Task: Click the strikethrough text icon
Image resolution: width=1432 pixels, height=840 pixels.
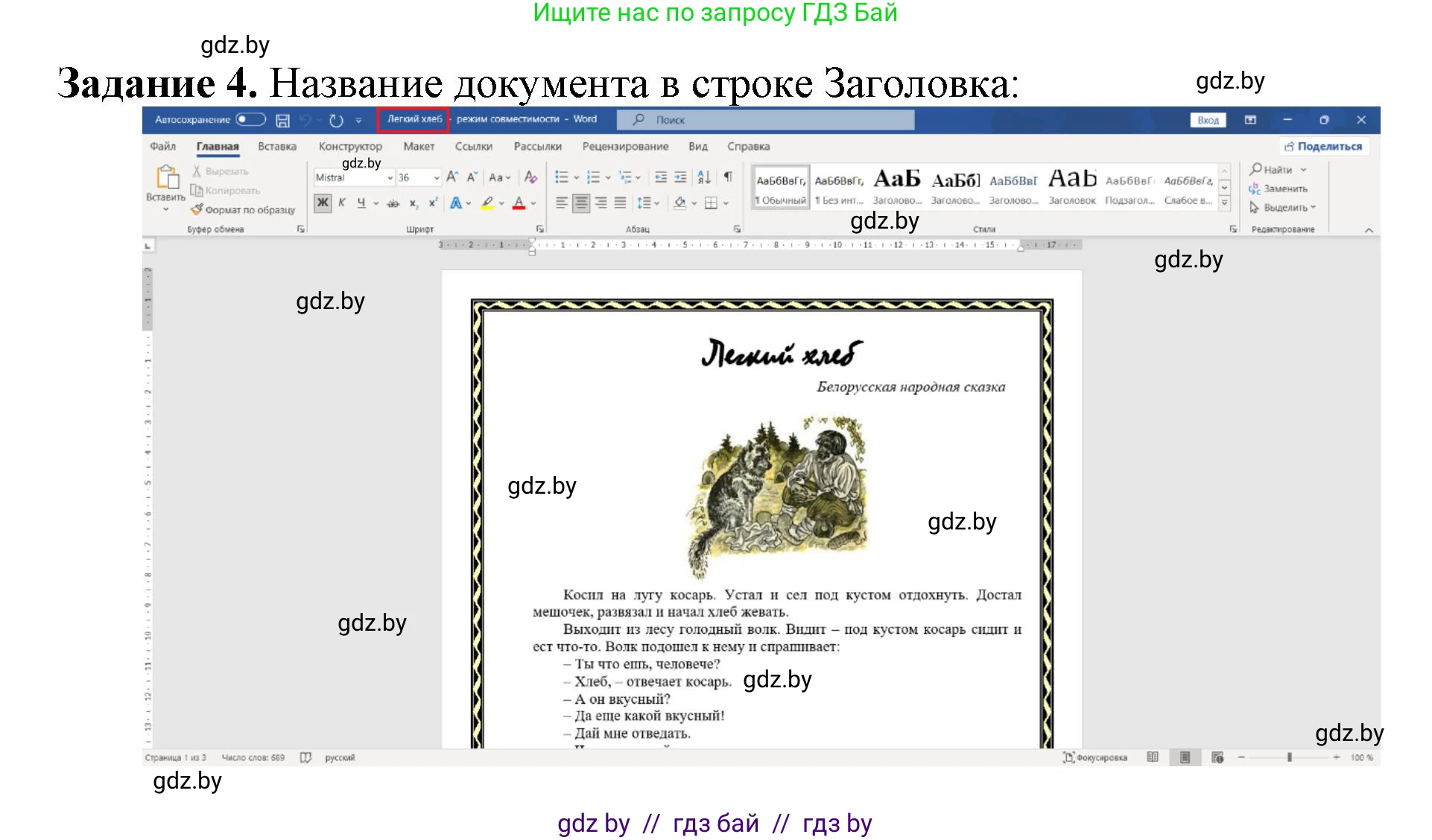Action: (x=393, y=203)
